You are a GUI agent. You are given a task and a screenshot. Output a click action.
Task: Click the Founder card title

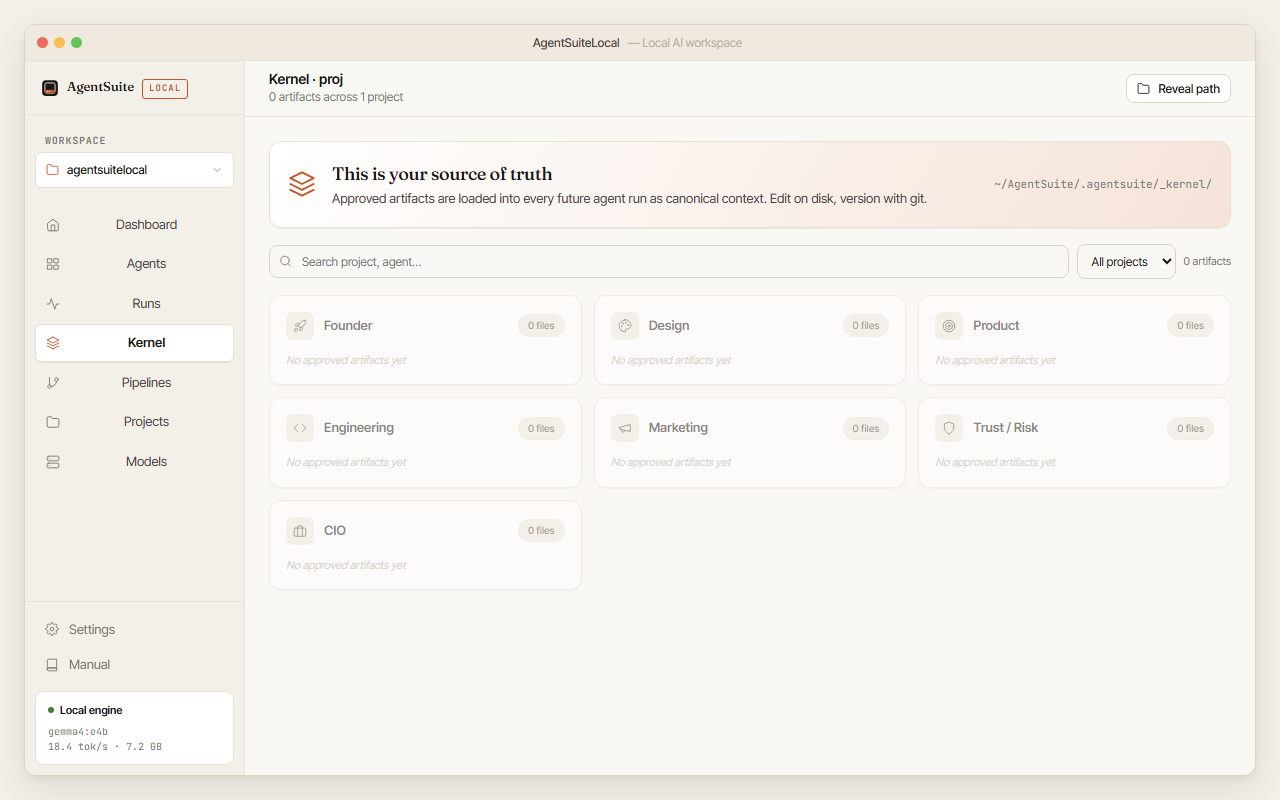(x=348, y=326)
